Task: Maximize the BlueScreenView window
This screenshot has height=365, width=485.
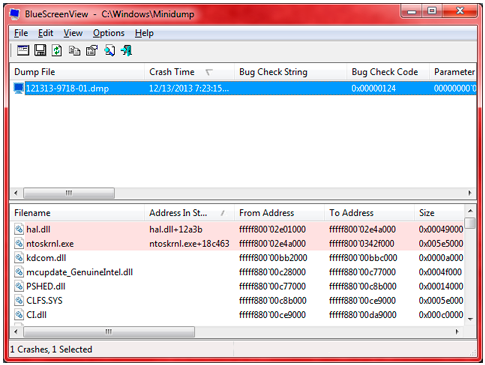Action: (432, 11)
